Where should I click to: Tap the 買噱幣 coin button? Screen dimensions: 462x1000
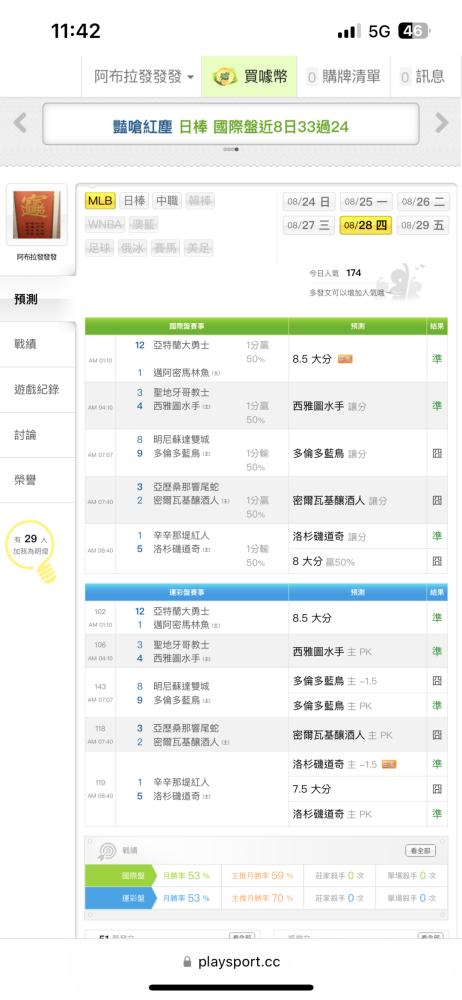point(250,77)
